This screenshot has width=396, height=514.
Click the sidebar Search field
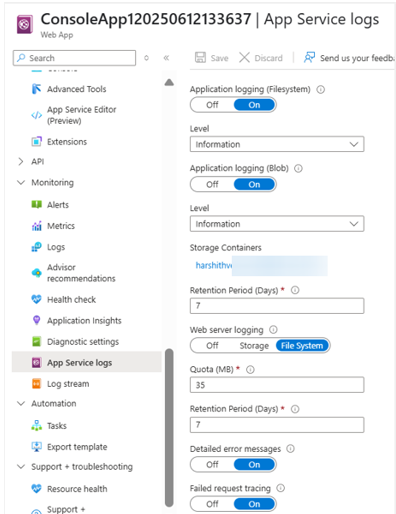click(74, 58)
